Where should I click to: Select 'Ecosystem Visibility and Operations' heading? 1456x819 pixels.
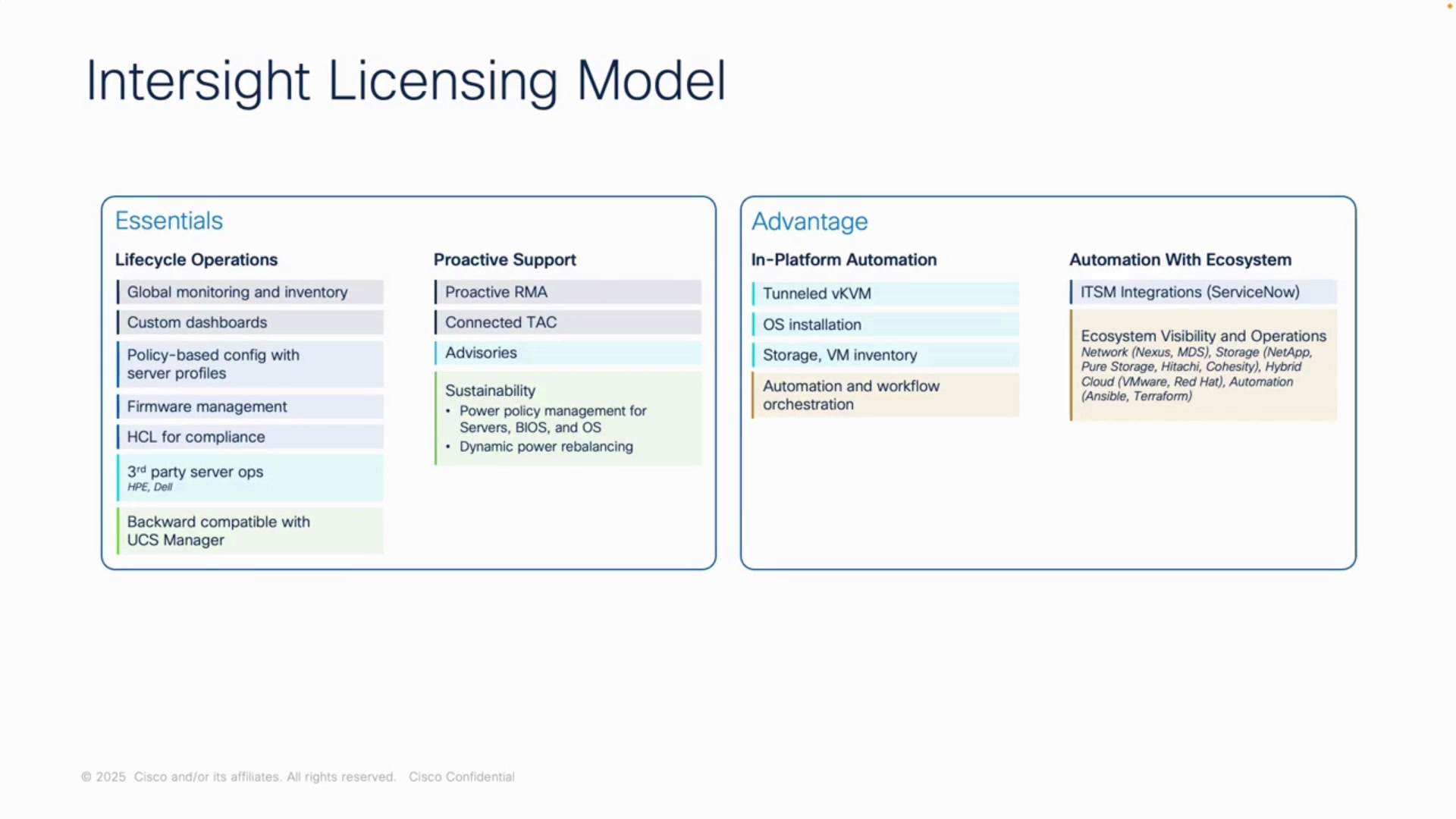[x=1203, y=336]
